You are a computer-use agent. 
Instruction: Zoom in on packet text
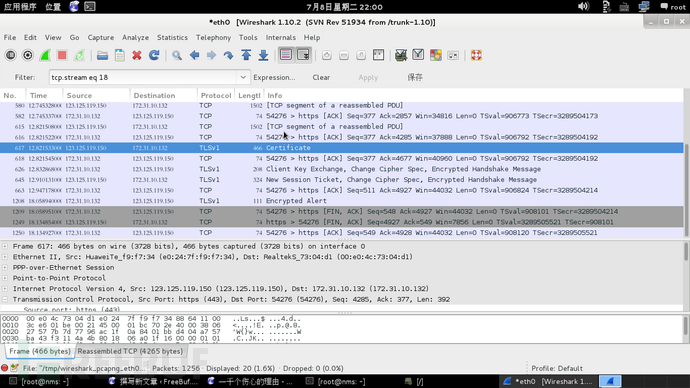[327, 55]
